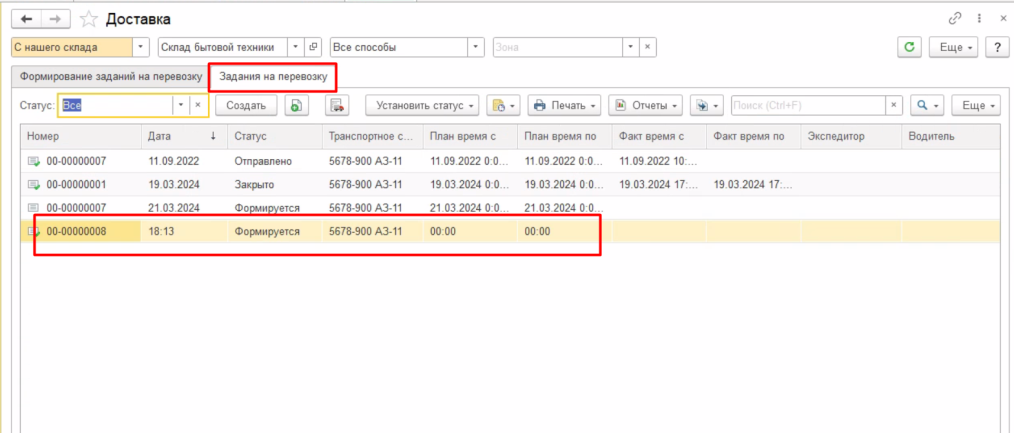
Task: Clear the Зона field
Action: (648, 47)
